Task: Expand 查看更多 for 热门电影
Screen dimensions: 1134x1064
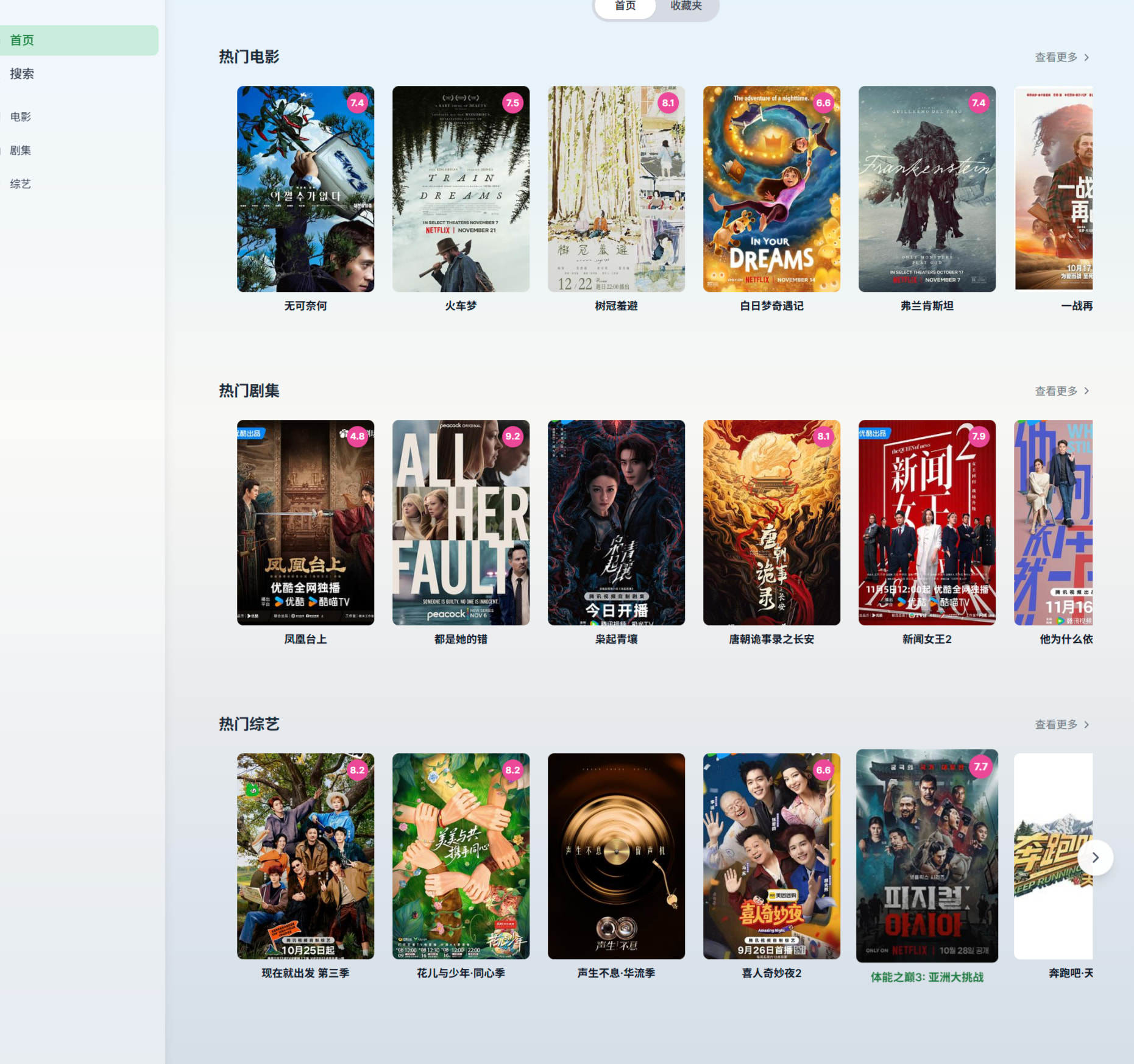Action: 1061,57
